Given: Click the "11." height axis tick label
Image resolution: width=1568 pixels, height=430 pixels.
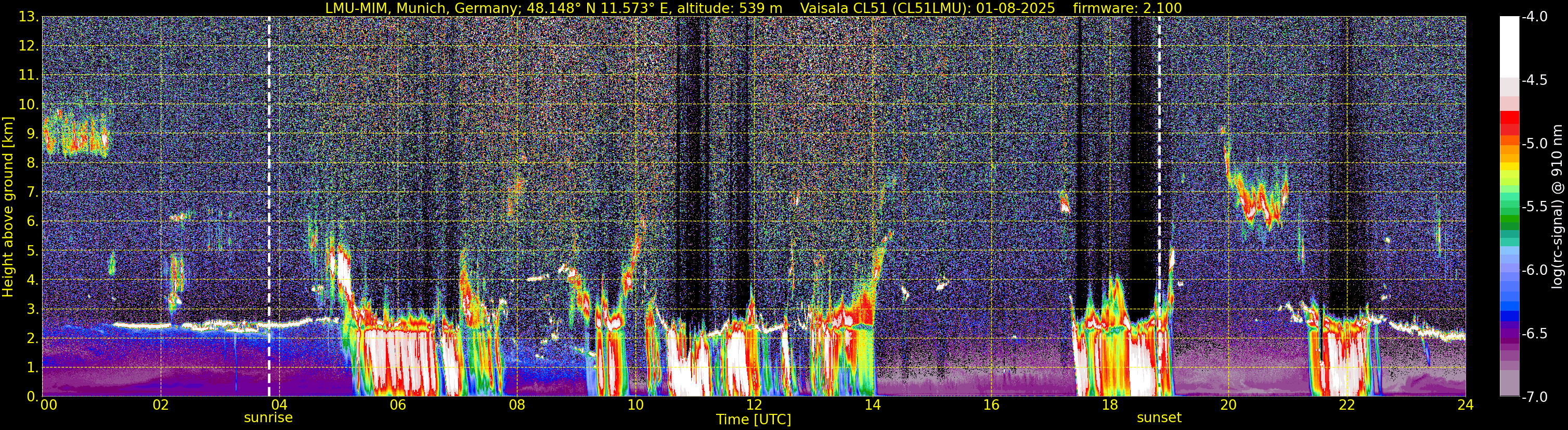Looking at the screenshot, I should click(29, 75).
